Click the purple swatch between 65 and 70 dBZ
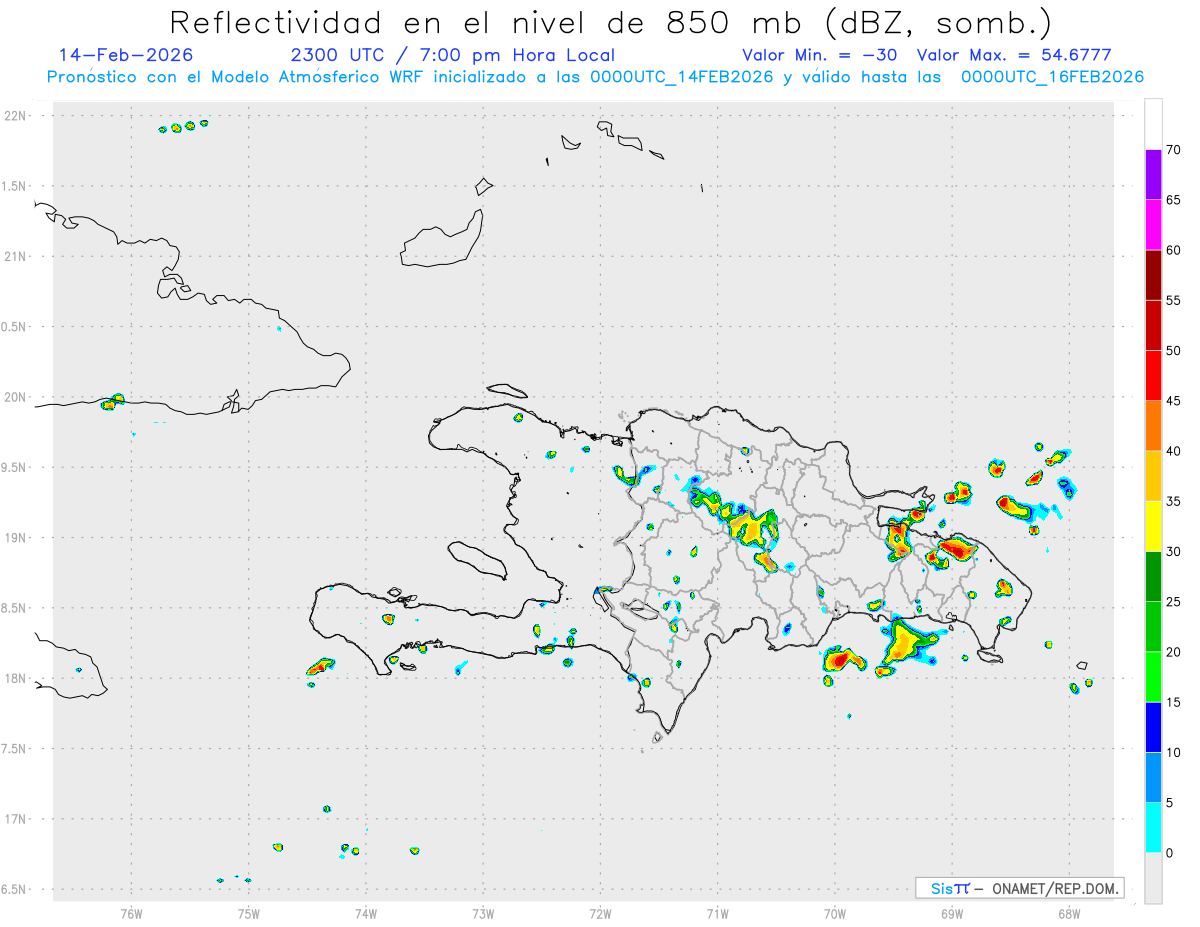This screenshot has height=927, width=1200. click(1153, 174)
